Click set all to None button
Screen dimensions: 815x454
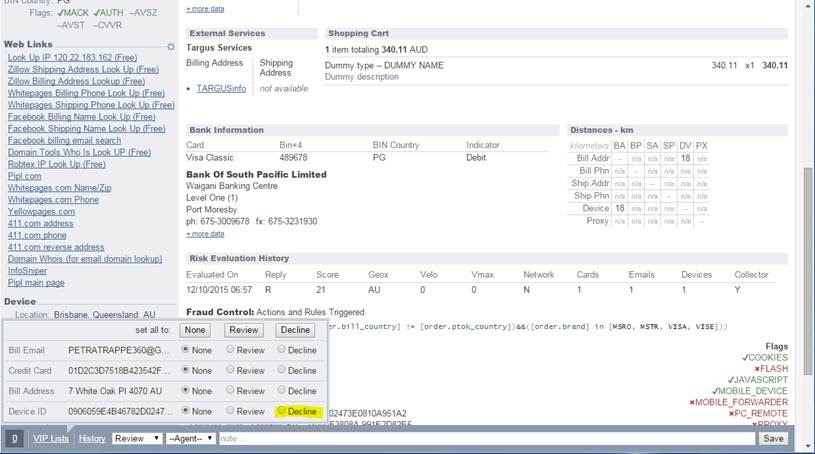[195, 330]
